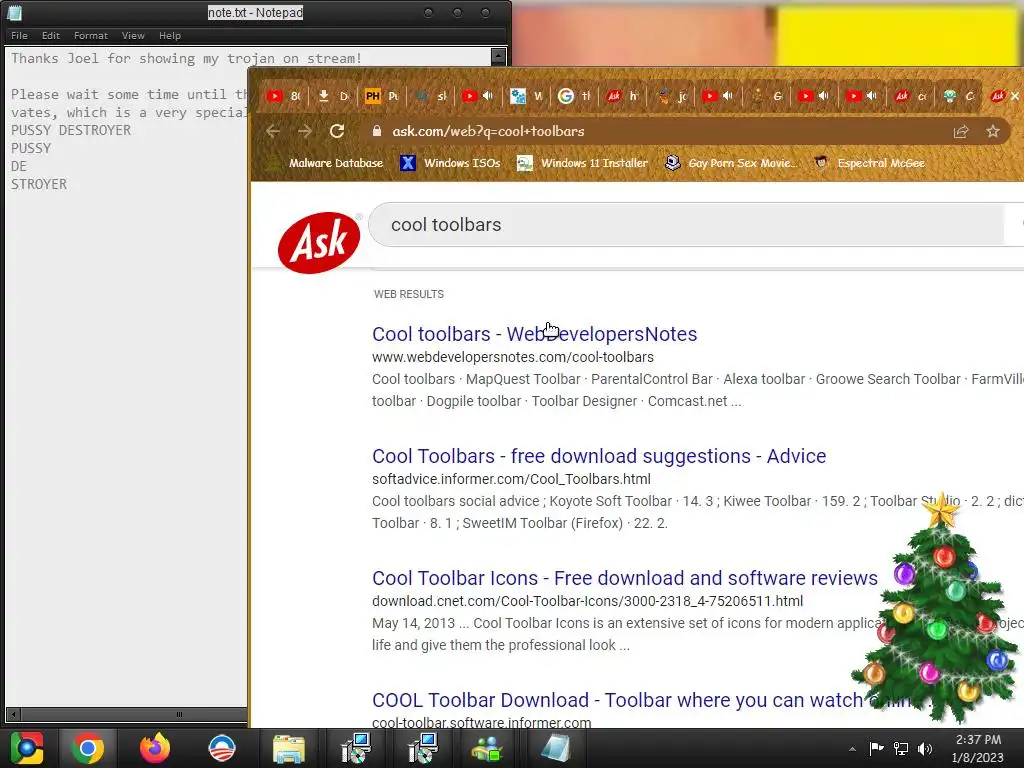Switch to the Ask tab labeled cc

pyautogui.click(x=911, y=96)
